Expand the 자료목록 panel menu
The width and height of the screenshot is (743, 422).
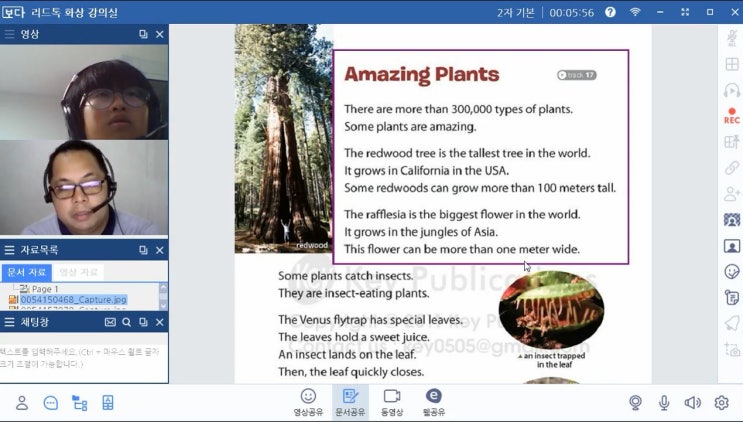pyautogui.click(x=10, y=250)
